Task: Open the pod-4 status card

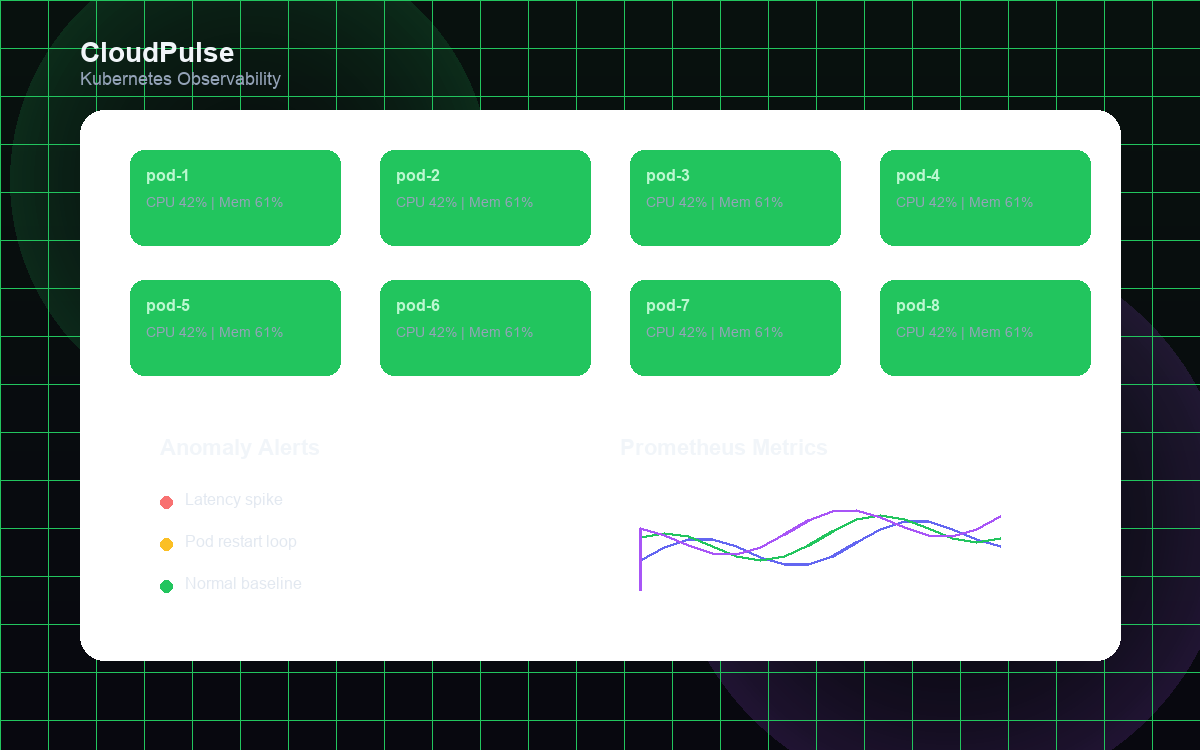Action: pos(985,198)
